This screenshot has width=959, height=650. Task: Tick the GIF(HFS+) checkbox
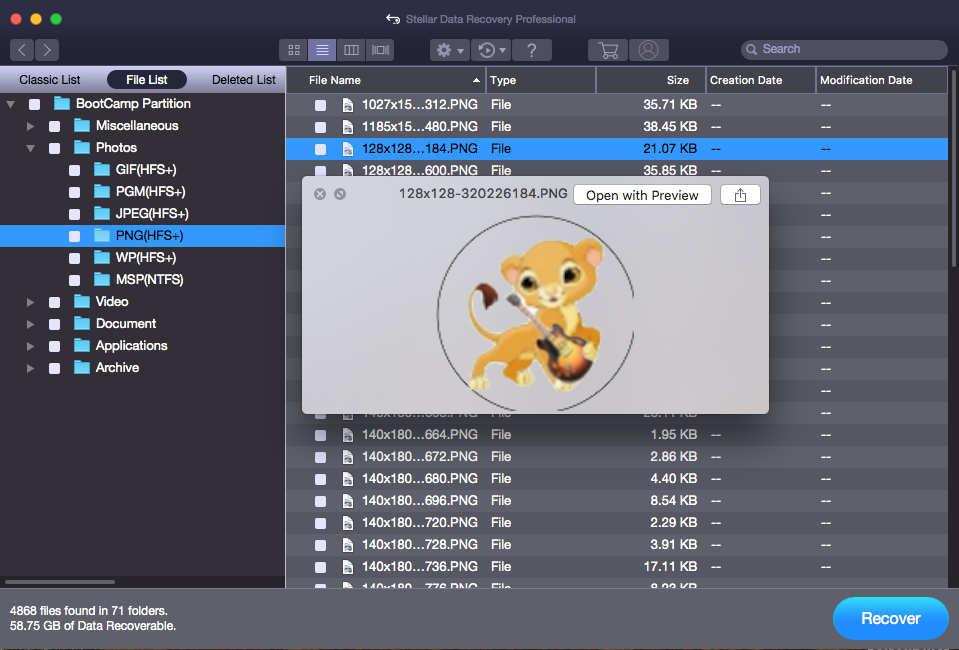pyautogui.click(x=75, y=171)
